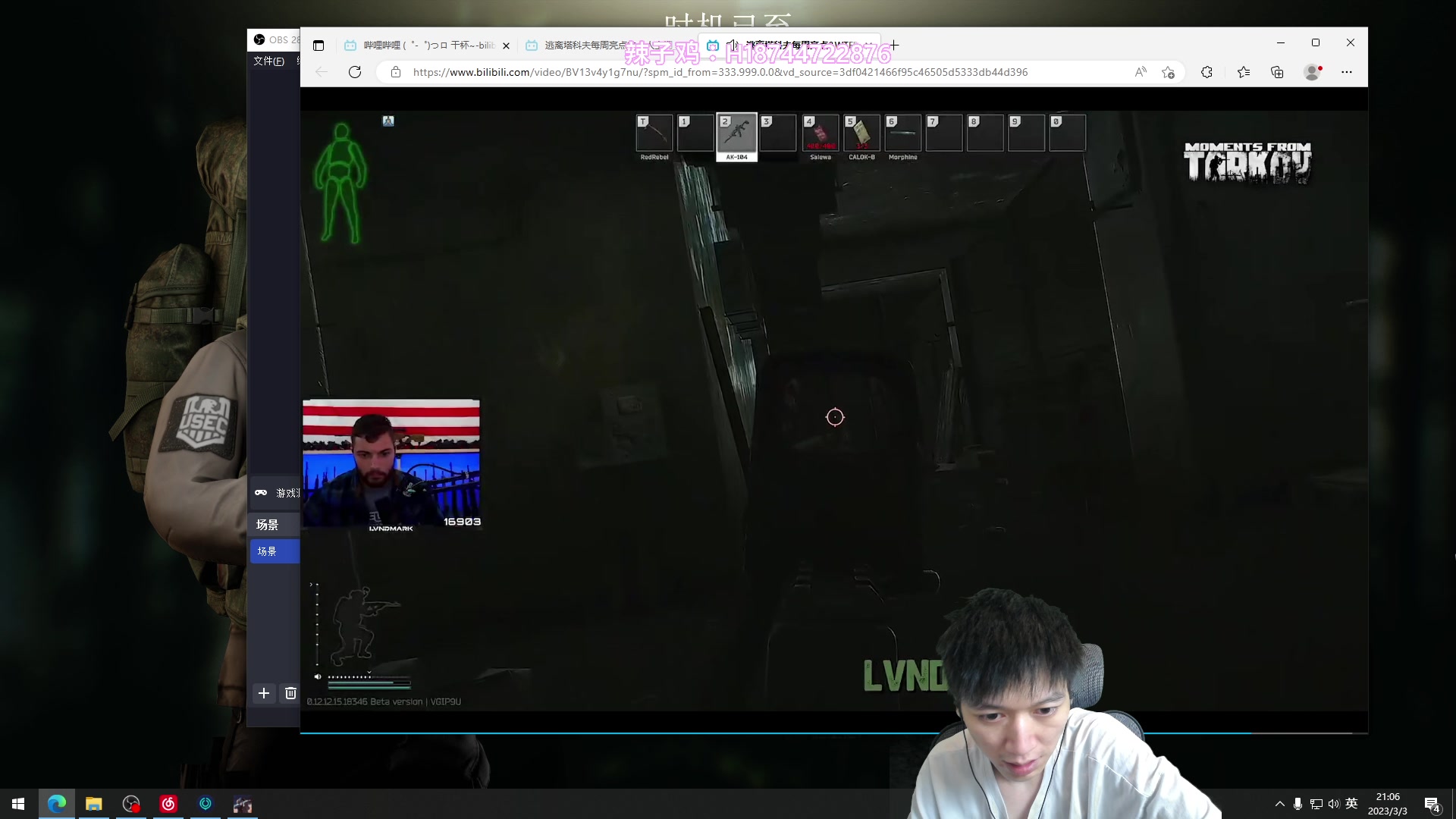1456x819 pixels.
Task: Switch the 英 input method indicator
Action: click(1351, 804)
